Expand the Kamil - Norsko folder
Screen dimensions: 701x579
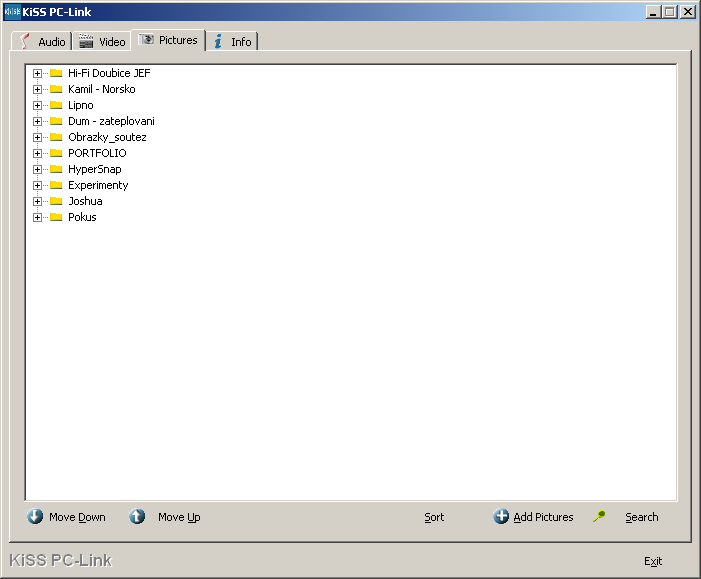point(38,89)
